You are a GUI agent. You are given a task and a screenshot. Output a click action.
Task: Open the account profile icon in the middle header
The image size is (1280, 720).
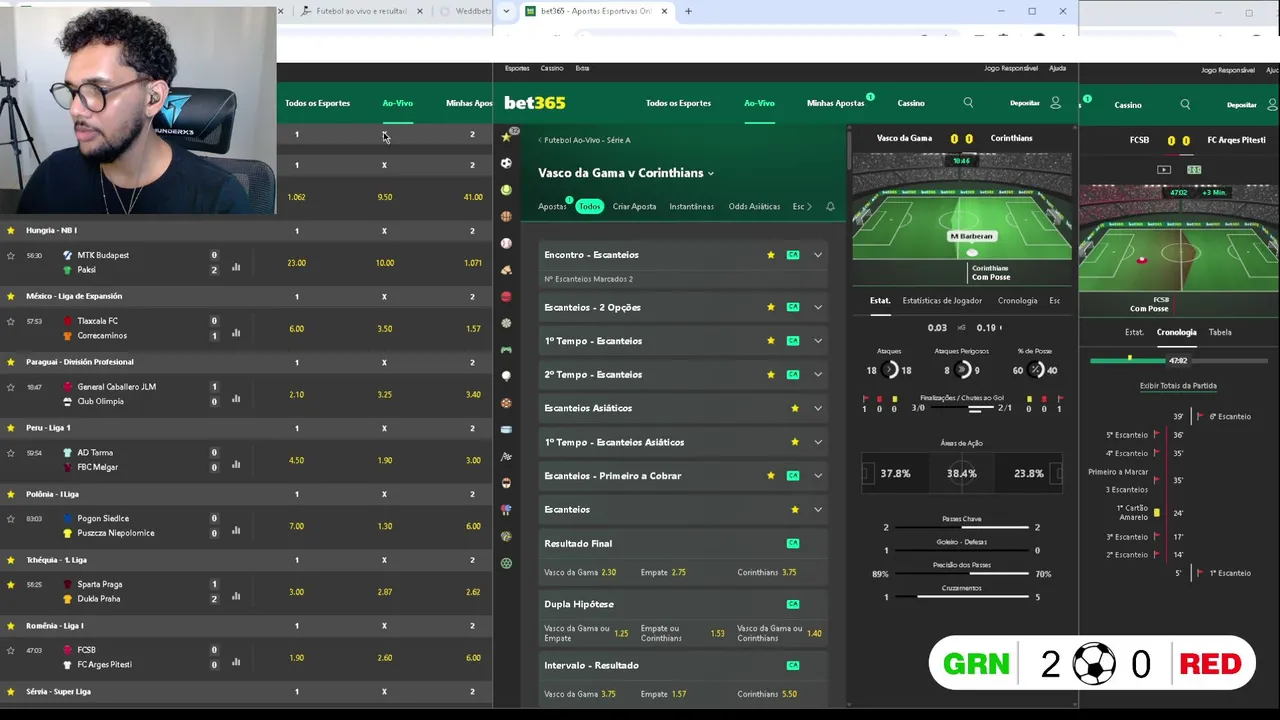(1055, 103)
